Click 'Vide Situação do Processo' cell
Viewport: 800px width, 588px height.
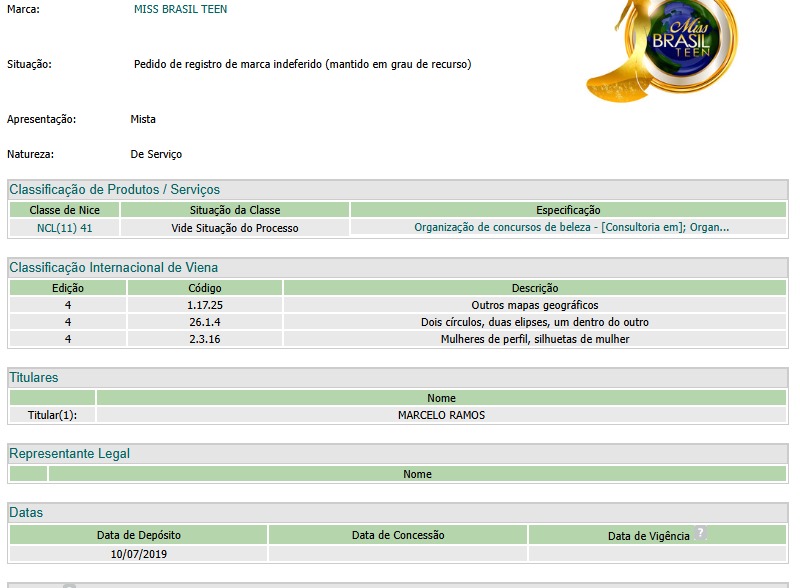click(235, 228)
